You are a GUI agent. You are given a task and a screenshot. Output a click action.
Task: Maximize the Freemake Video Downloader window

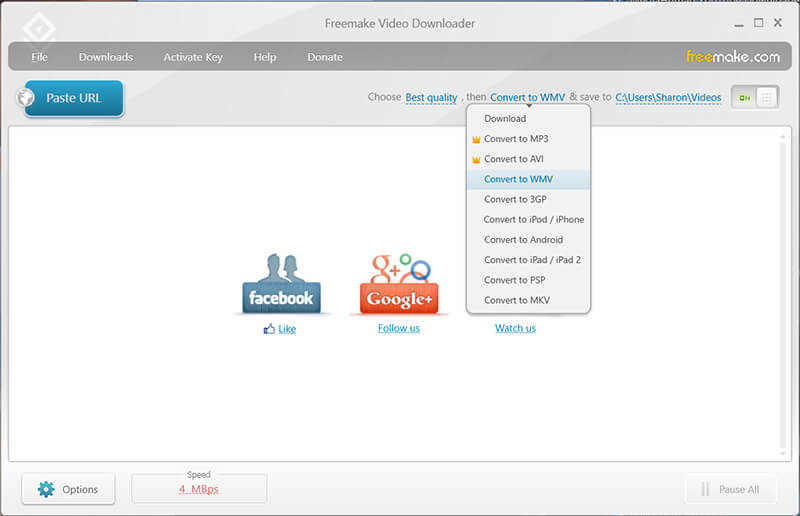759,23
